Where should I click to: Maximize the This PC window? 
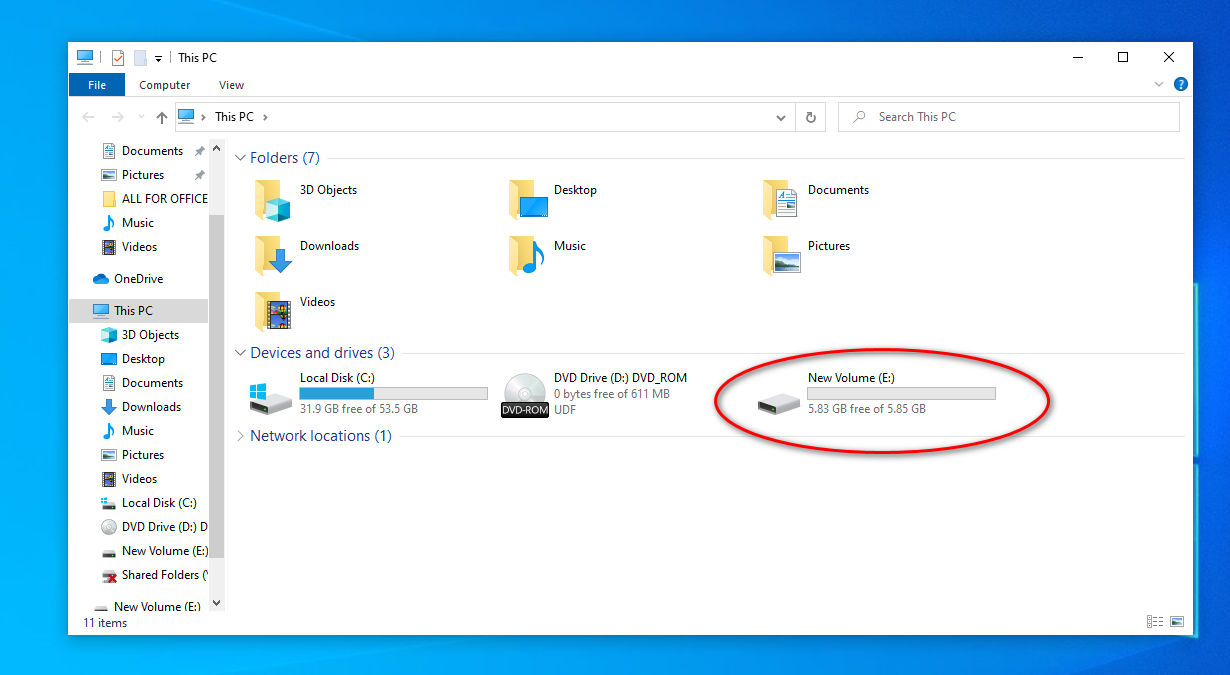[x=1123, y=58]
